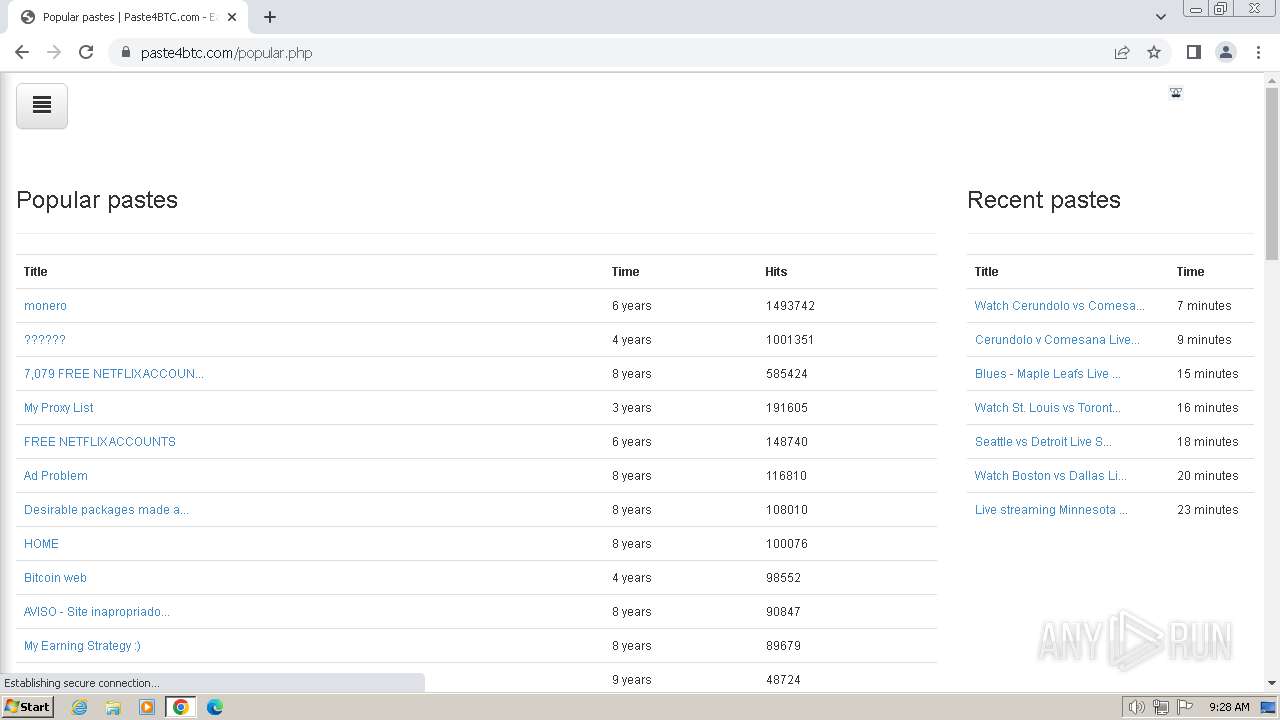Viewport: 1280px width, 720px height.
Task: Expand tab search dropdown arrow
Action: pos(1161,16)
